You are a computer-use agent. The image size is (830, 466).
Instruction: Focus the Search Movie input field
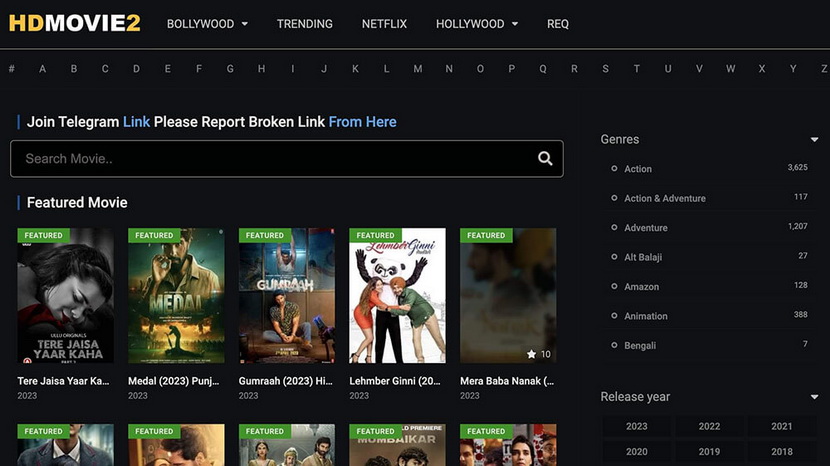[270, 158]
